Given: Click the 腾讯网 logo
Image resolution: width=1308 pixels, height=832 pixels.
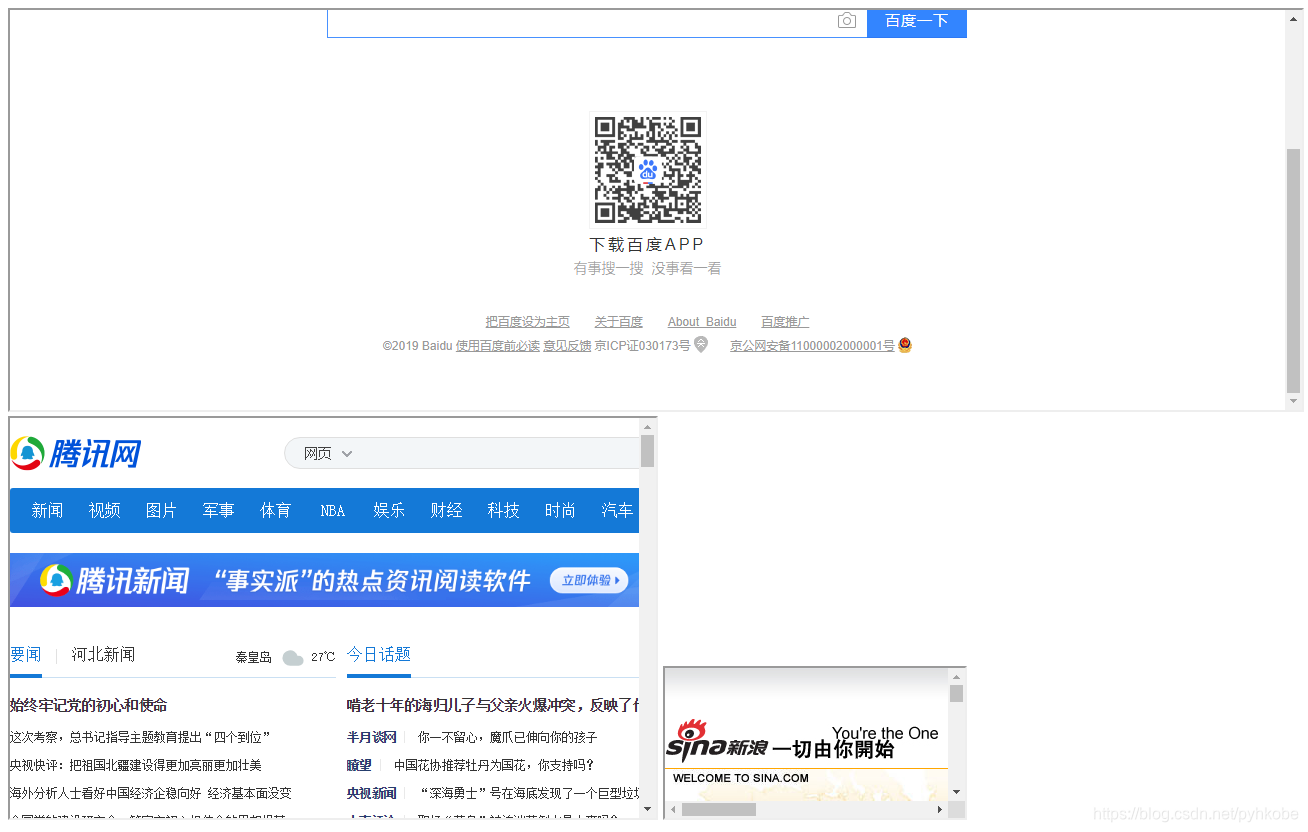Looking at the screenshot, I should tap(76, 453).
